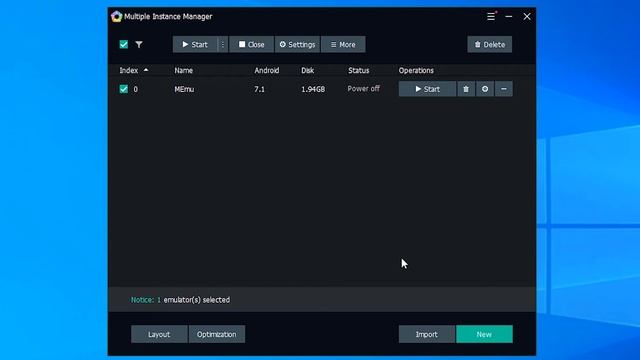
Task: Click the Close button in toolbar
Action: click(251, 44)
